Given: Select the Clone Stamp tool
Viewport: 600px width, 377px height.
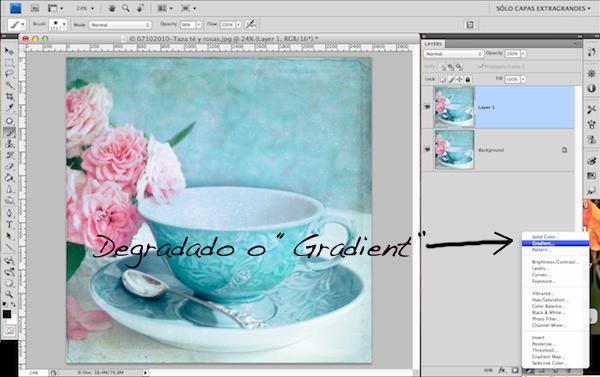Looking at the screenshot, I should [9, 144].
